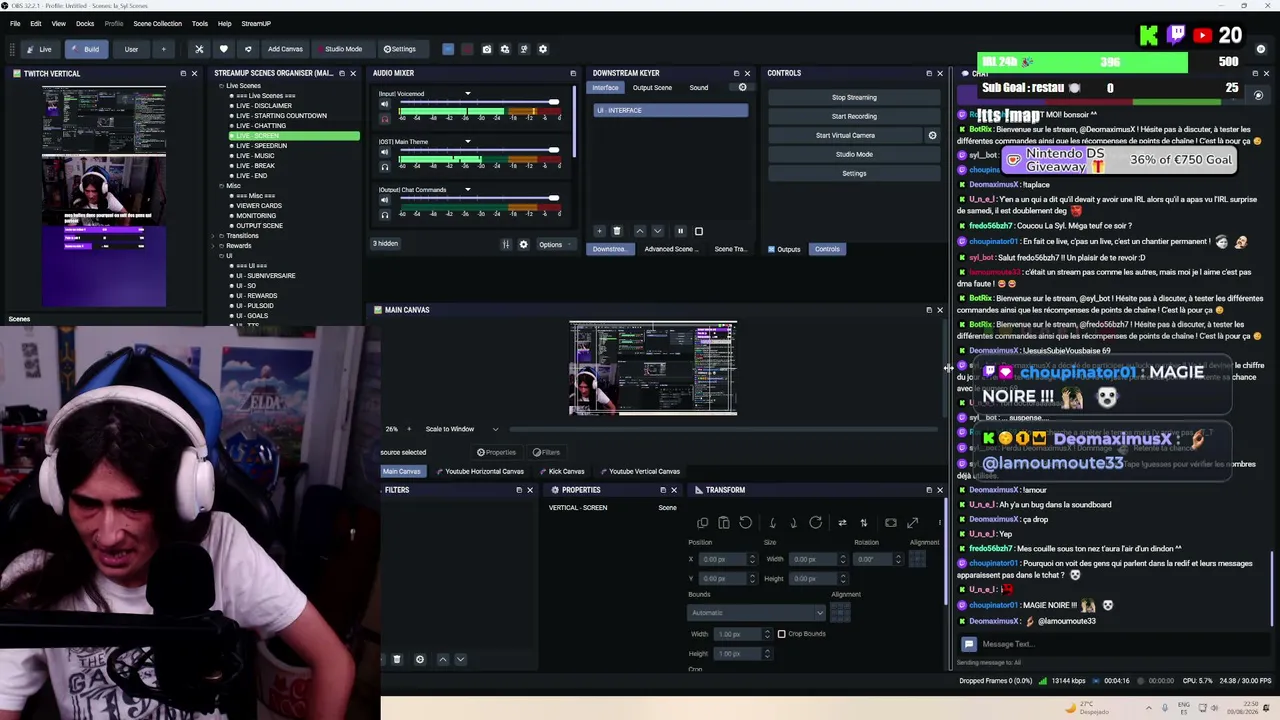The height and width of the screenshot is (720, 1280).
Task: Click the heart icon in the toolbar
Action: pos(223,49)
